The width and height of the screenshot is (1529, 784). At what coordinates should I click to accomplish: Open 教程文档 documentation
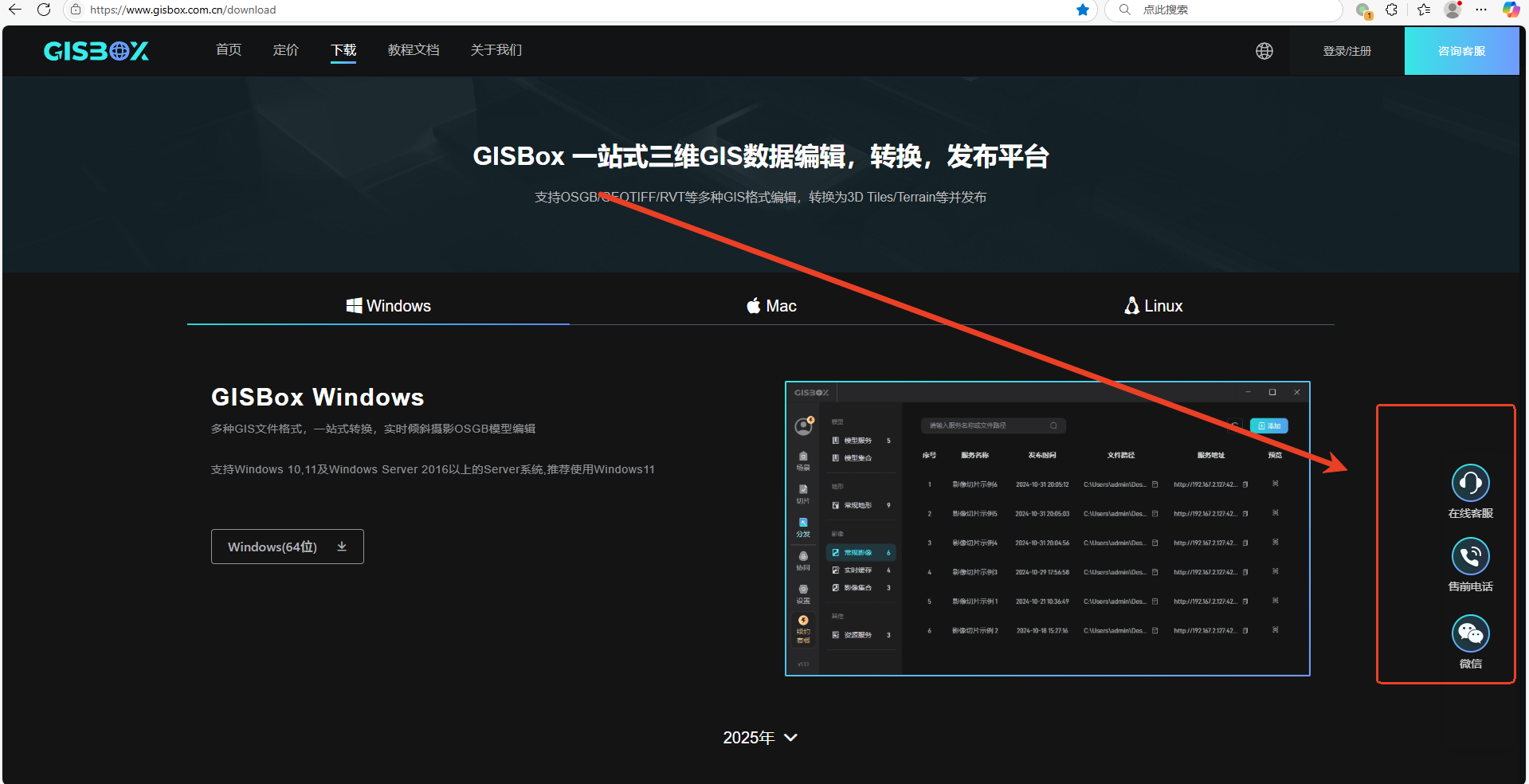(x=414, y=49)
